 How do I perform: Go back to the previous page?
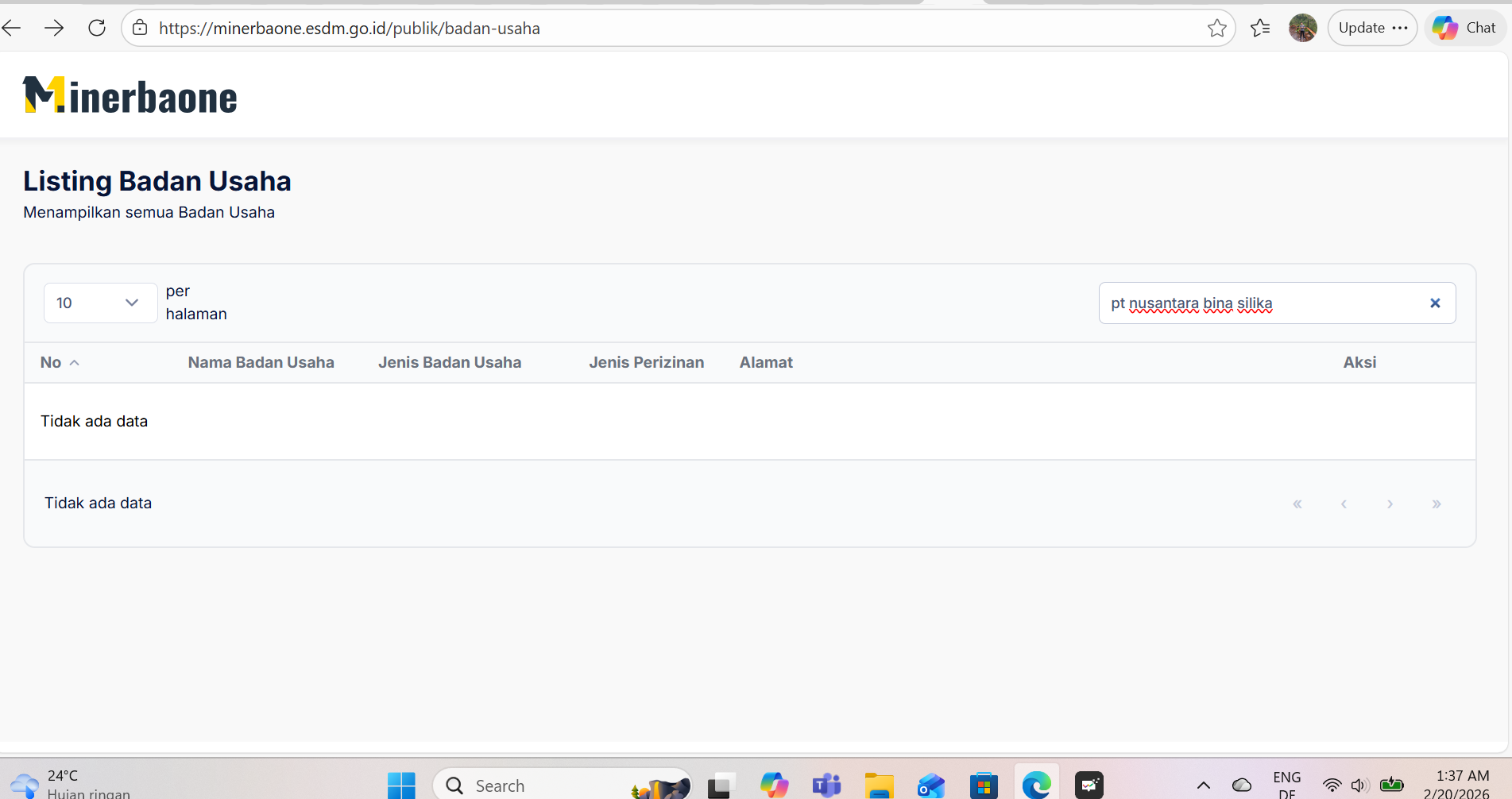click(12, 29)
